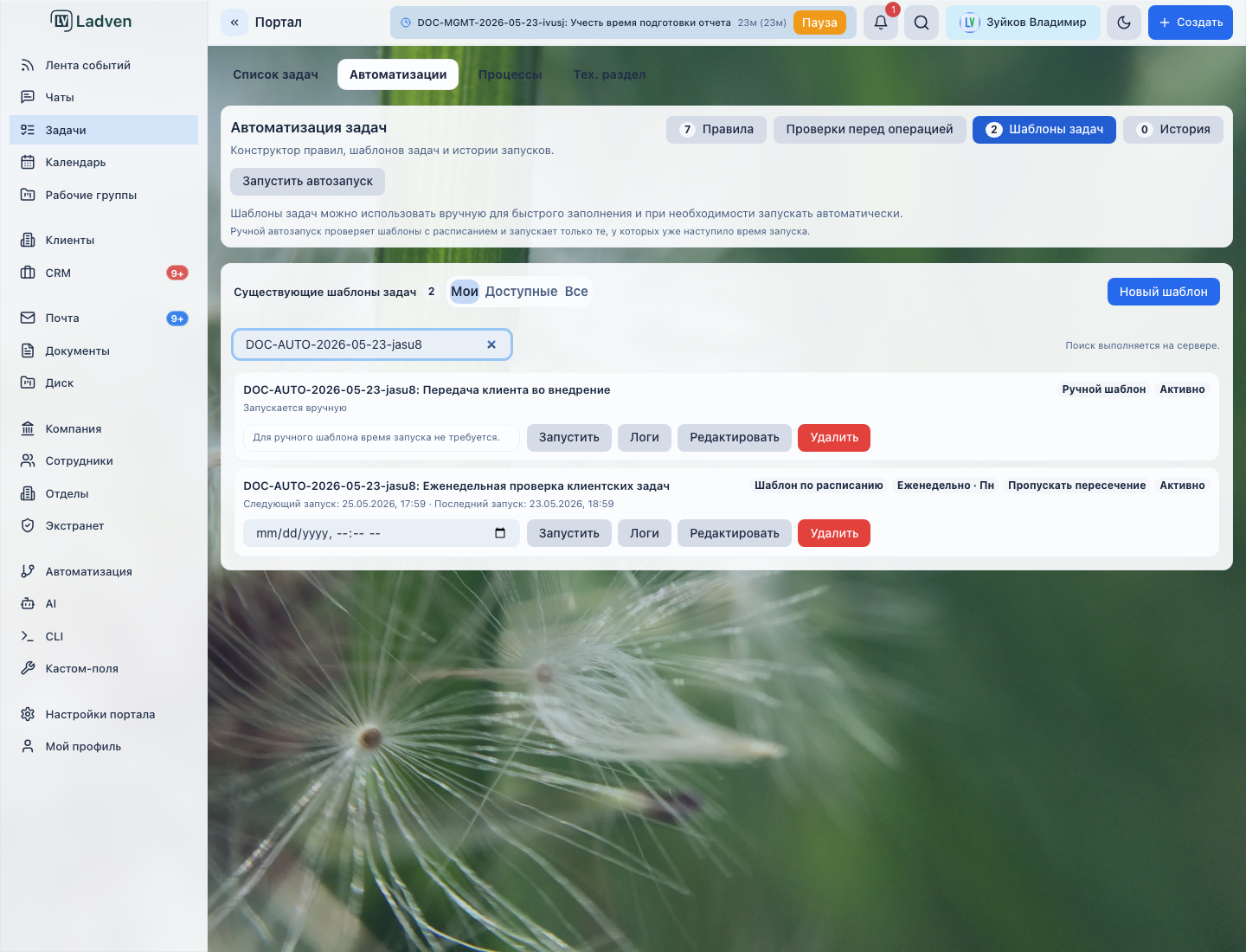Open the notifications bell
Image resolution: width=1246 pixels, height=952 pixels.
[x=881, y=23]
